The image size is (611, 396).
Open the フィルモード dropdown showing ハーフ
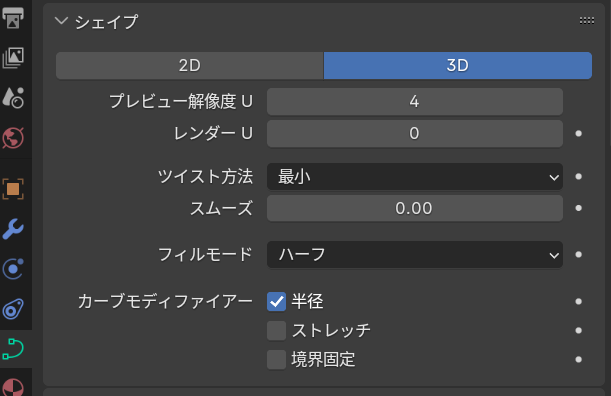[x=415, y=255]
